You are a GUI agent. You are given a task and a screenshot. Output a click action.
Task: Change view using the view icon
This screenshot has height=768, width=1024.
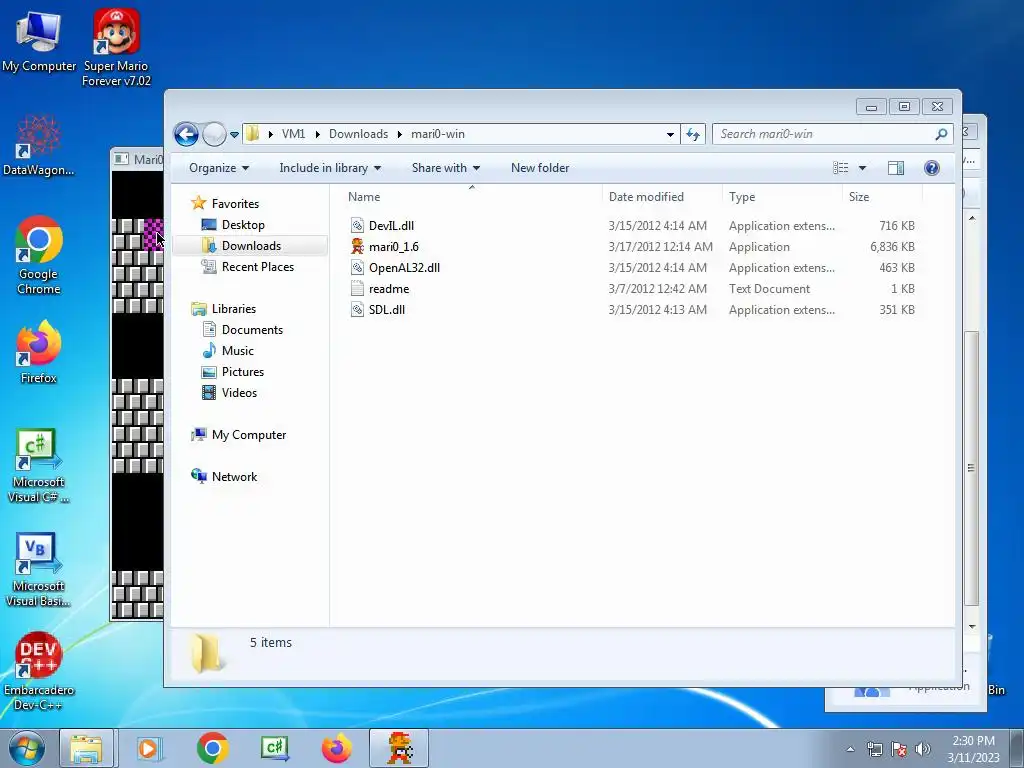[840, 168]
